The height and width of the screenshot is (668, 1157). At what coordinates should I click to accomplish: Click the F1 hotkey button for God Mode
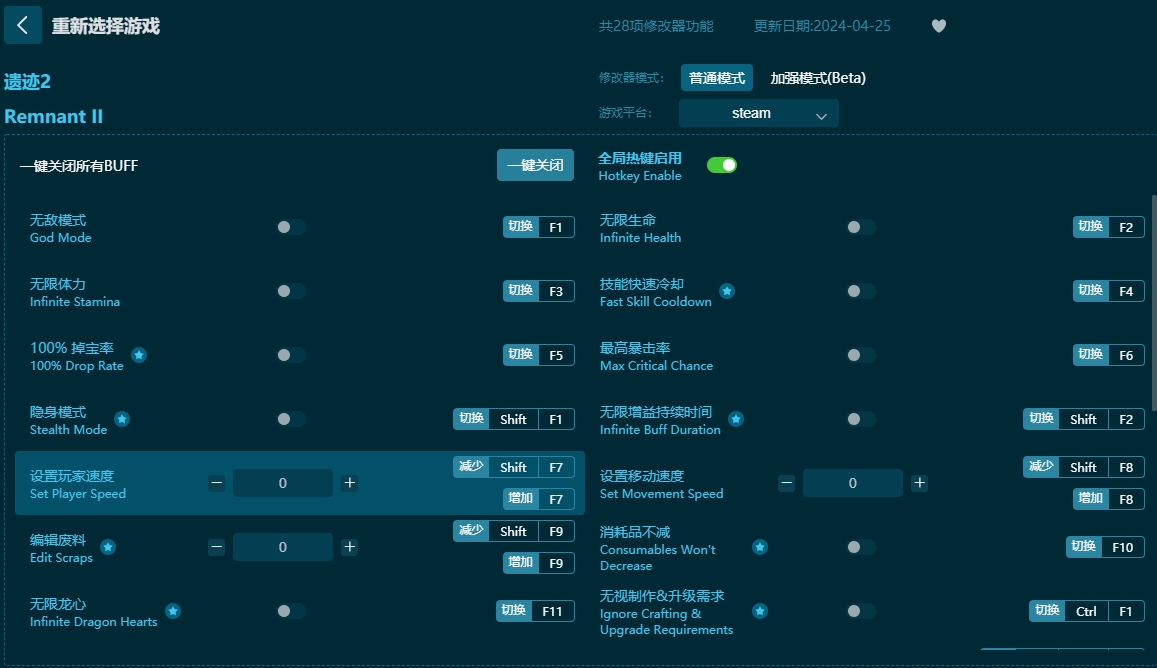[x=556, y=227]
